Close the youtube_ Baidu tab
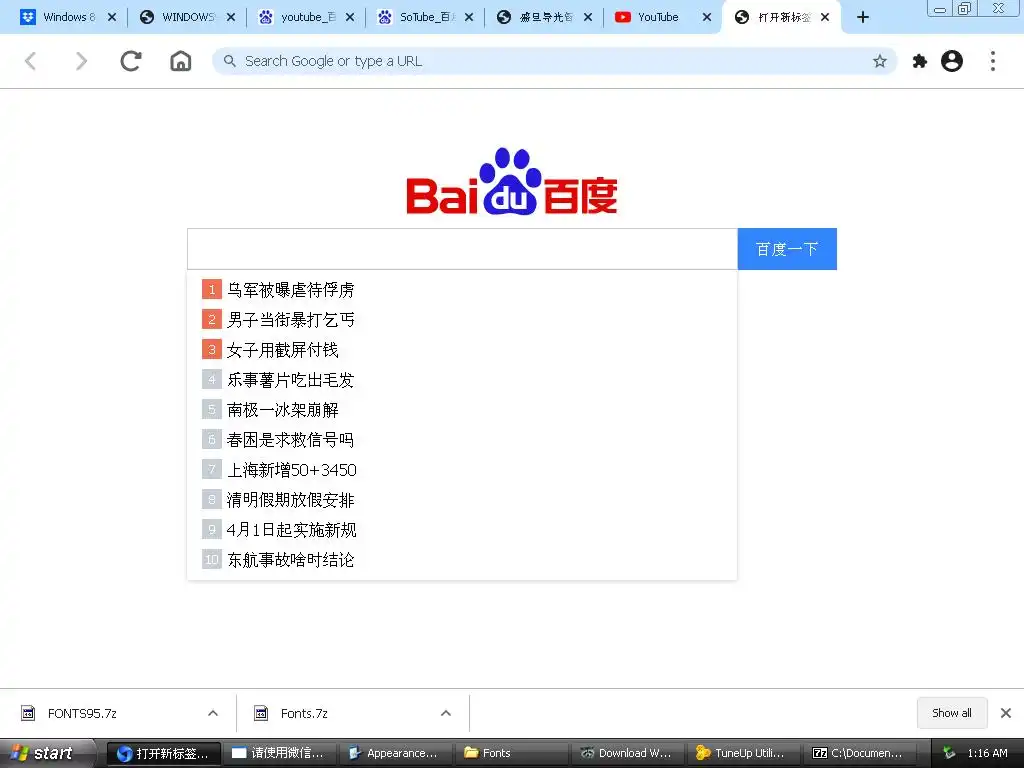This screenshot has width=1024, height=768. pos(350,18)
